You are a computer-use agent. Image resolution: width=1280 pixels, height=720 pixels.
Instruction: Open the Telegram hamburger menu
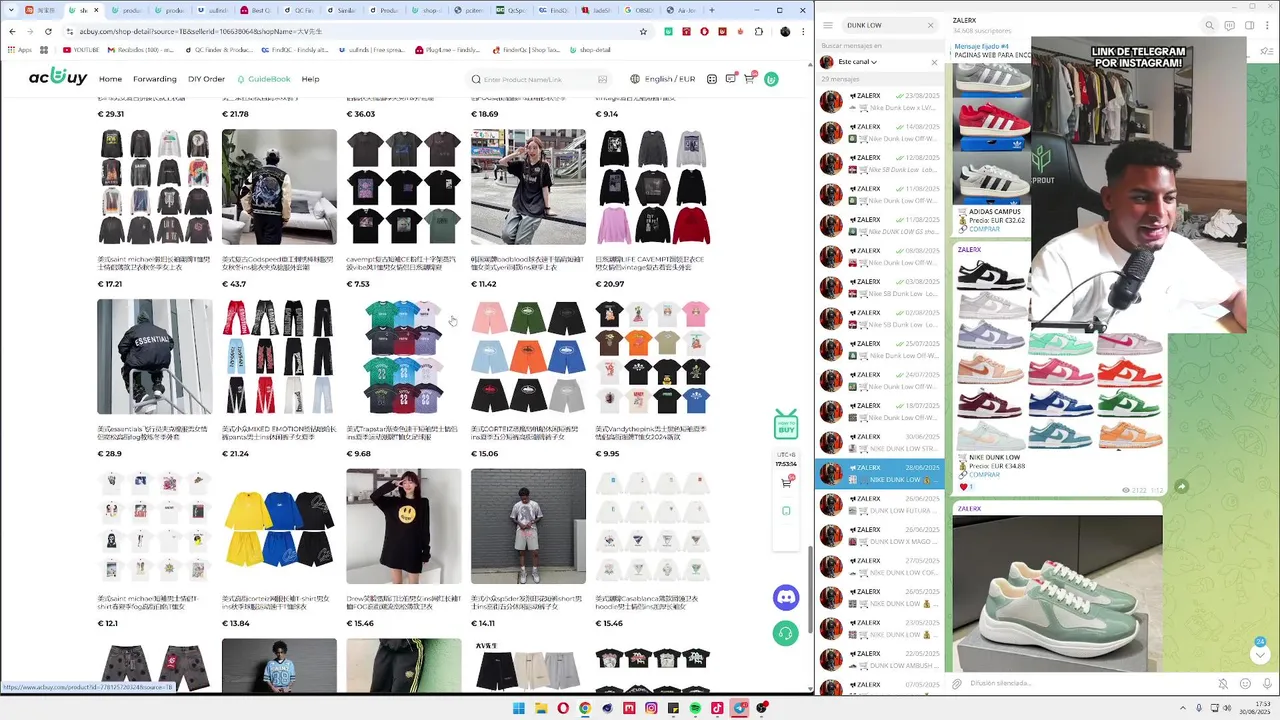[828, 25]
